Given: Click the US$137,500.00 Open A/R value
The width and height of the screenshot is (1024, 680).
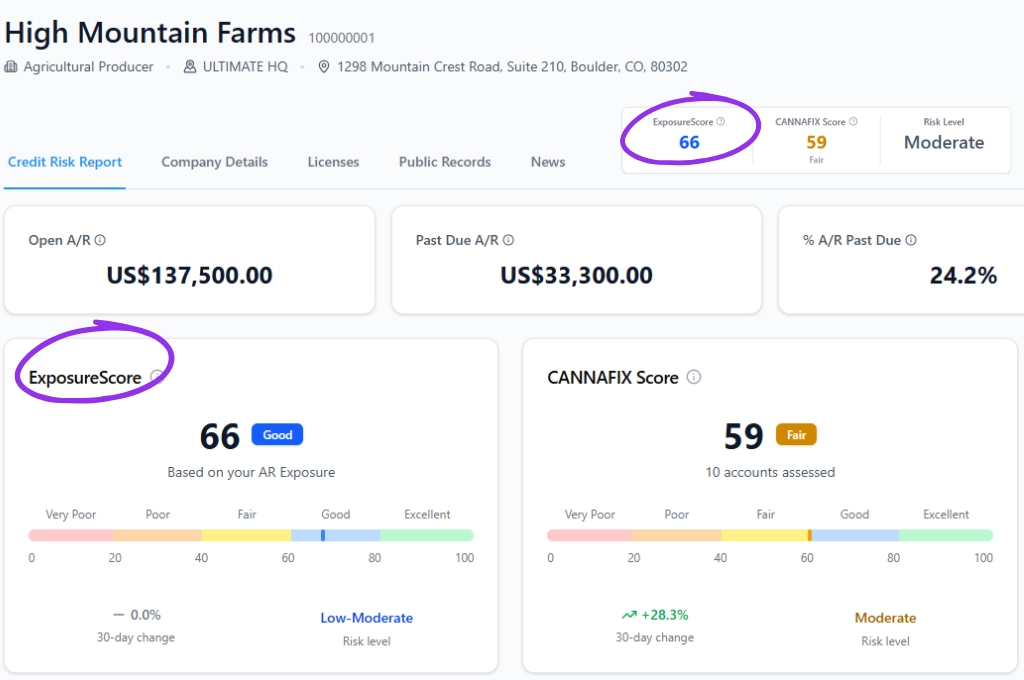Looking at the screenshot, I should point(189,275).
